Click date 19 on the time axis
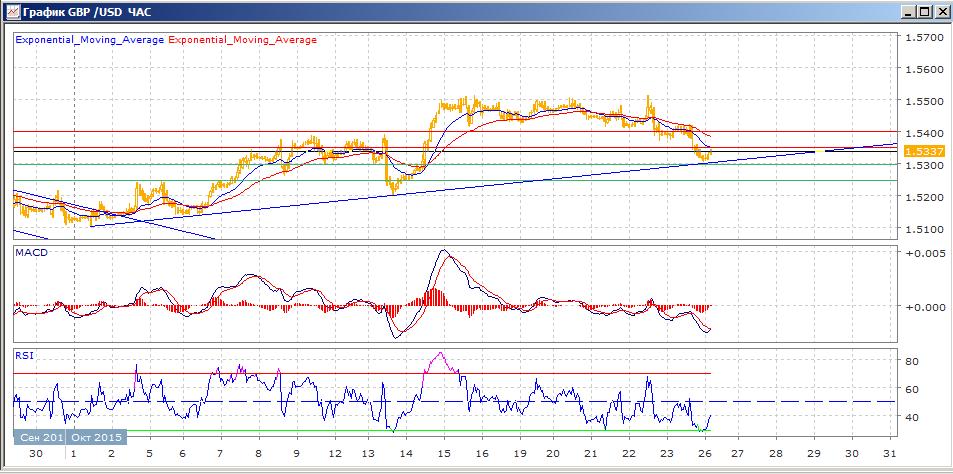 tap(518, 453)
